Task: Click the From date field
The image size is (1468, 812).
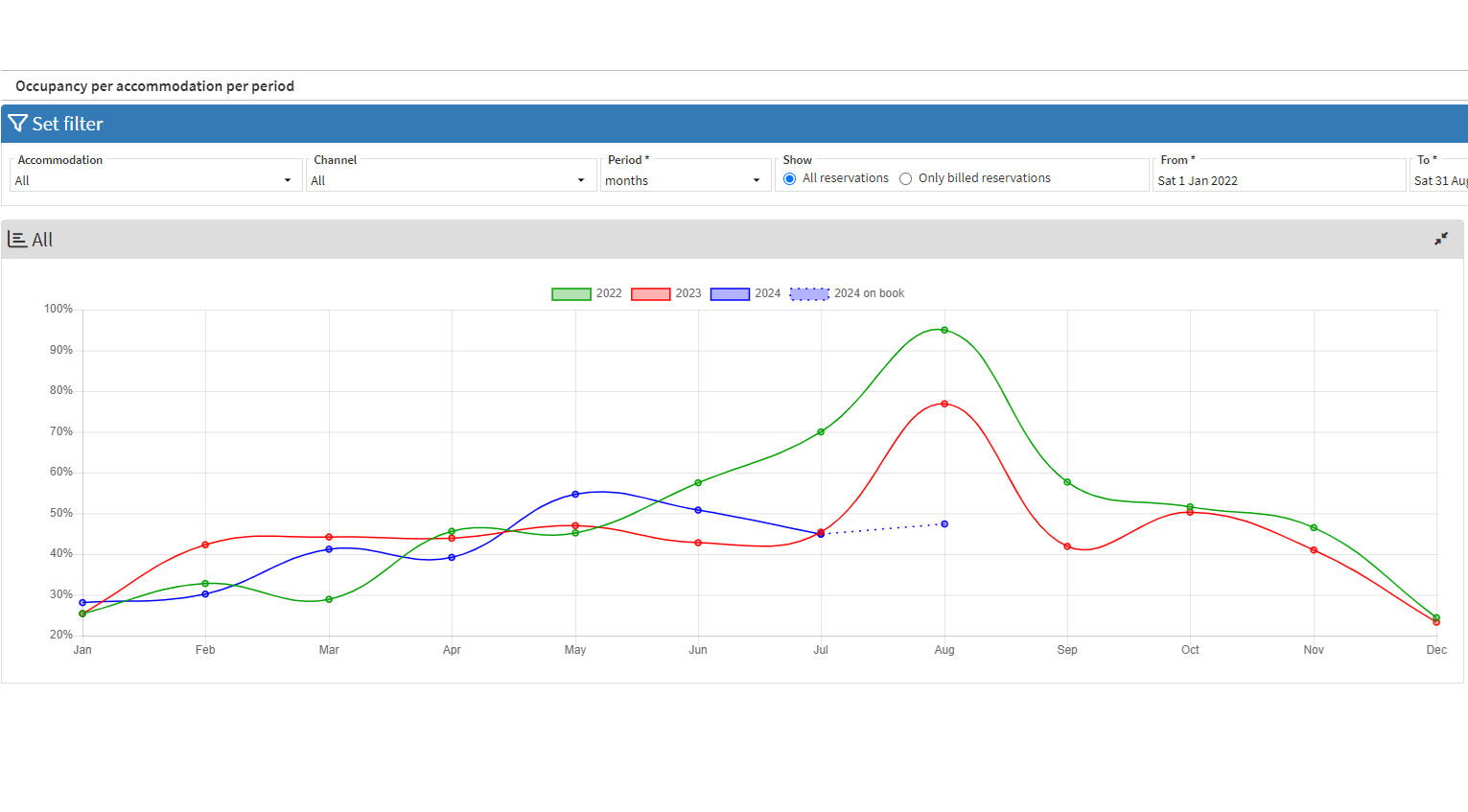Action: click(1277, 180)
